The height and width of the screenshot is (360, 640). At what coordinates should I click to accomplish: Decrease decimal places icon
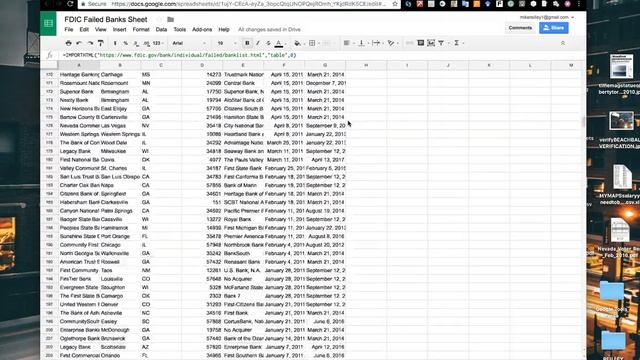tap(136, 43)
